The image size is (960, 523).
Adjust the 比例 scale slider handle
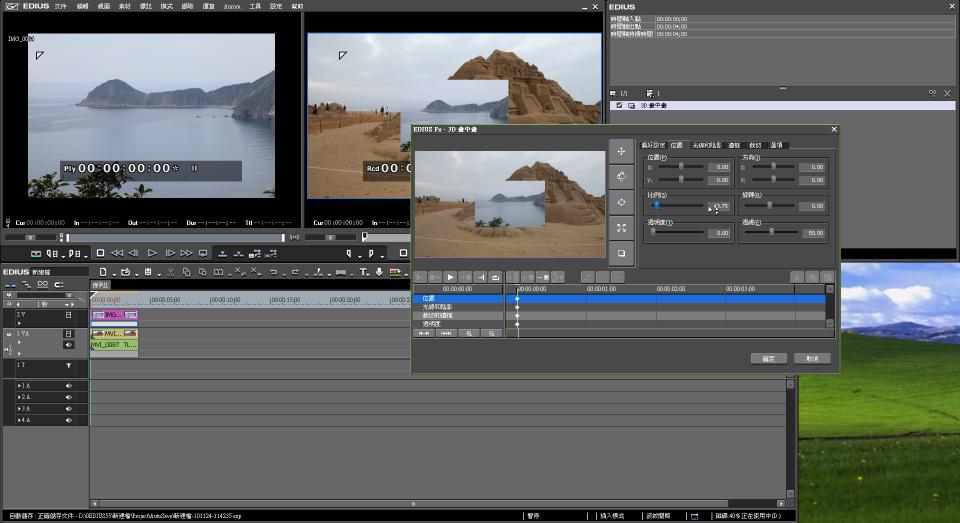[657, 205]
